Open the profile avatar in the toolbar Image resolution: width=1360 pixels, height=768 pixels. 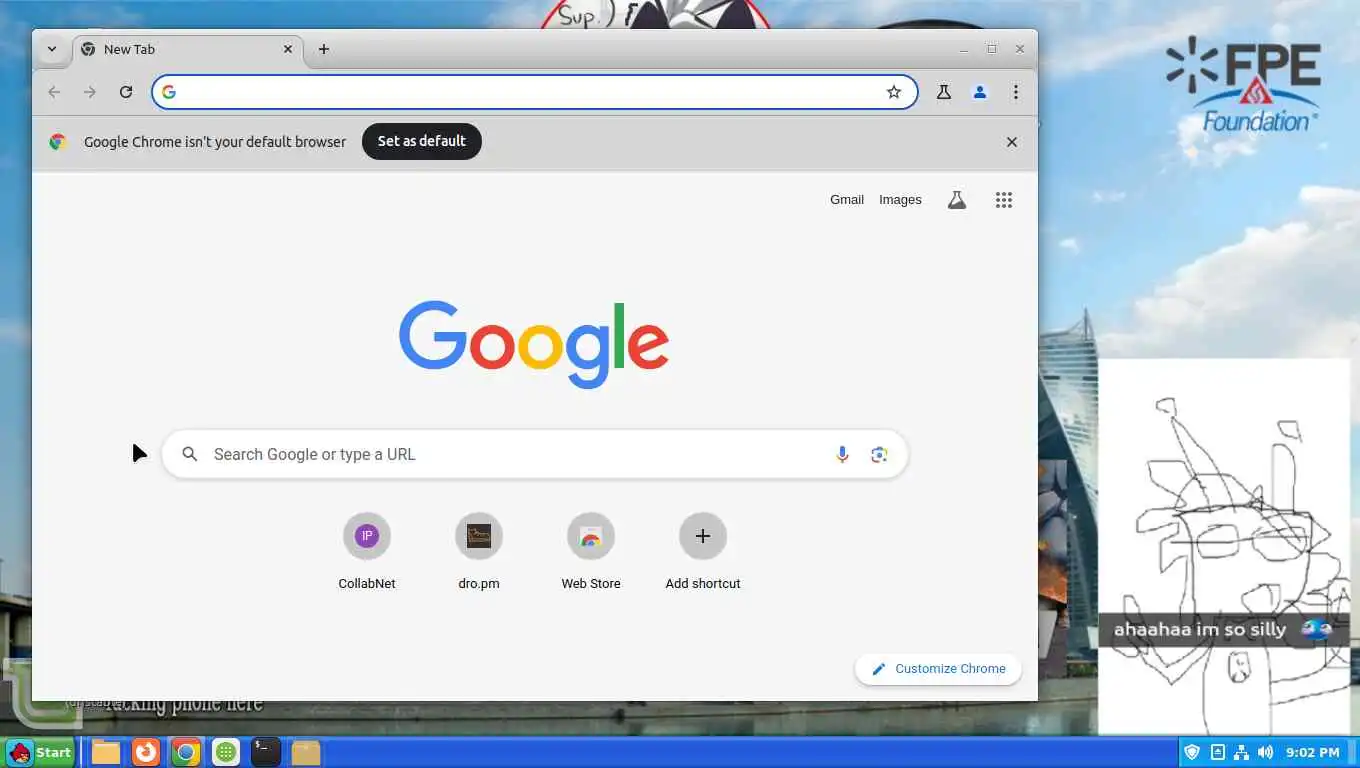coord(980,92)
